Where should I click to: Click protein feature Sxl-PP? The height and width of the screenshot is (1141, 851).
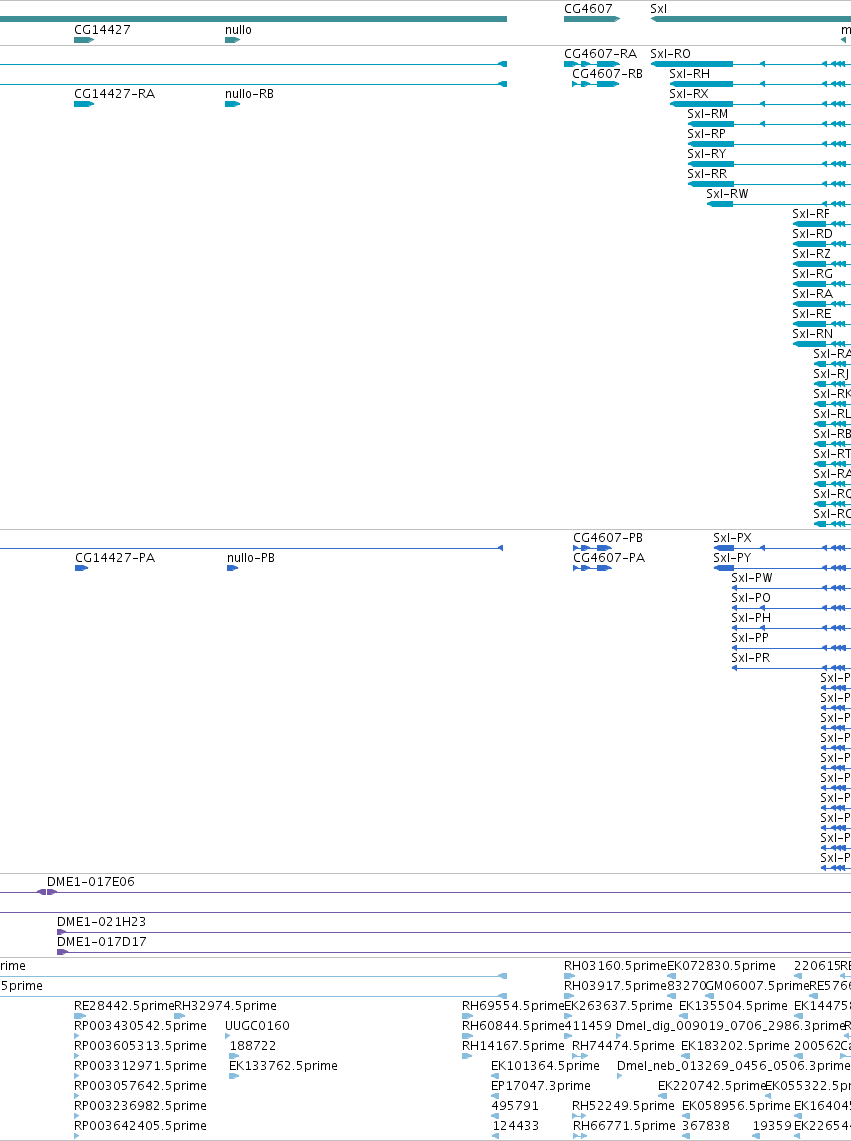click(x=750, y=638)
